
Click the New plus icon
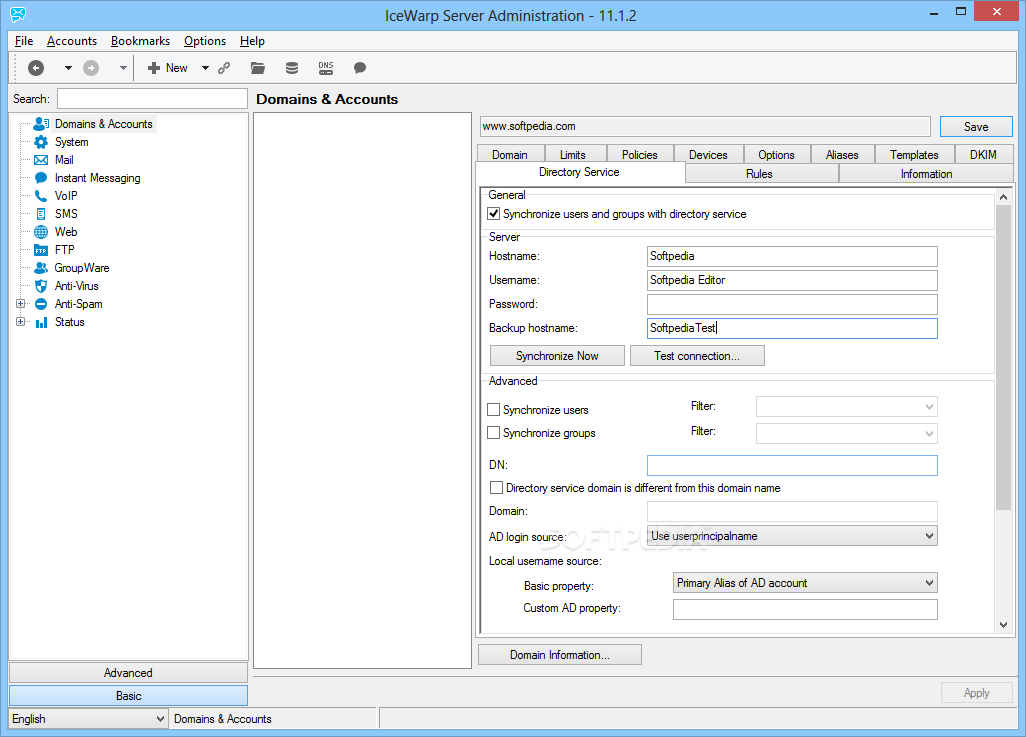click(x=154, y=67)
